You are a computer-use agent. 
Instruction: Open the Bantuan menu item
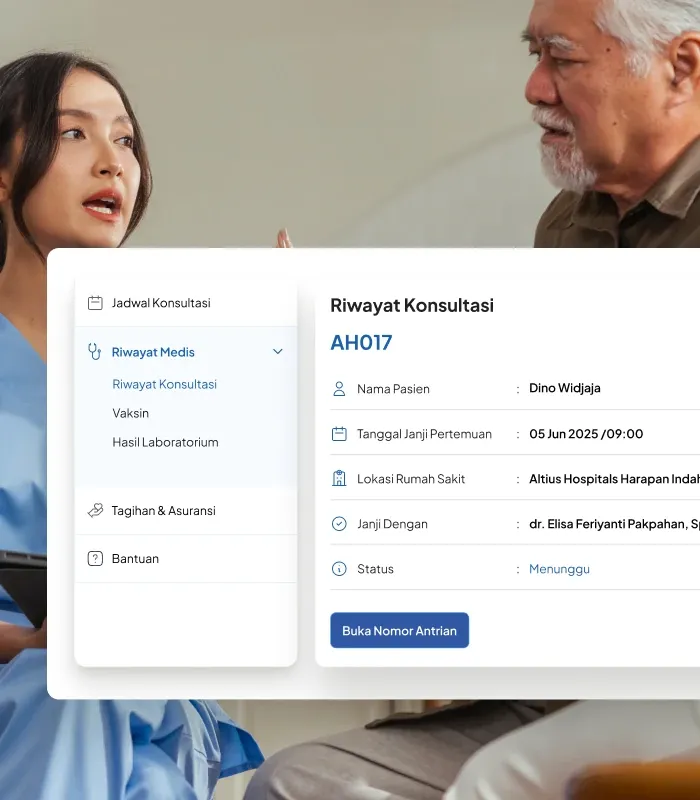(x=186, y=559)
